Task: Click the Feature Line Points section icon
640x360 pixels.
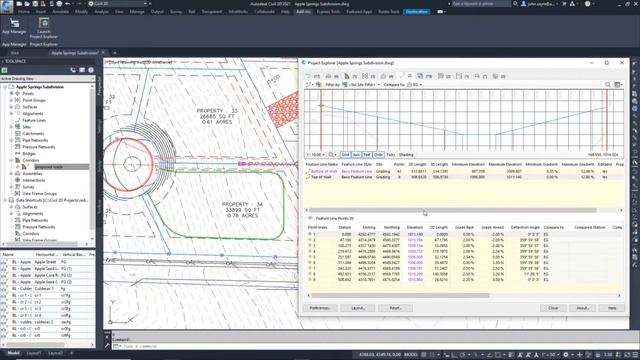Action: 310,218
